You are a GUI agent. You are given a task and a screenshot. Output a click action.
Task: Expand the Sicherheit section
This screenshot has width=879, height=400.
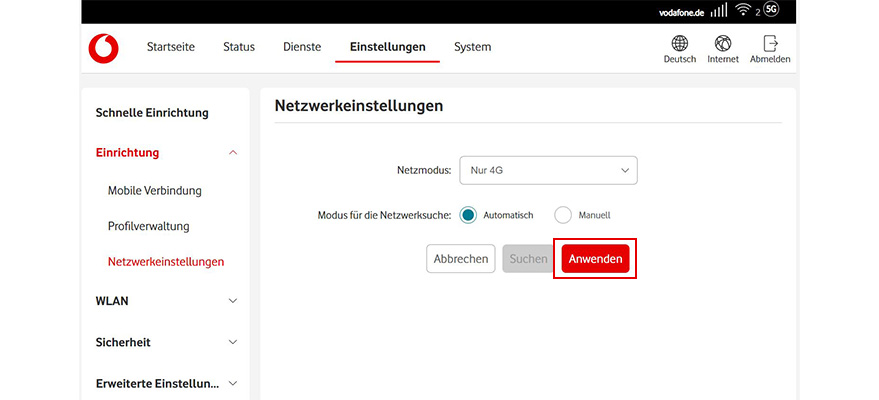tap(233, 342)
